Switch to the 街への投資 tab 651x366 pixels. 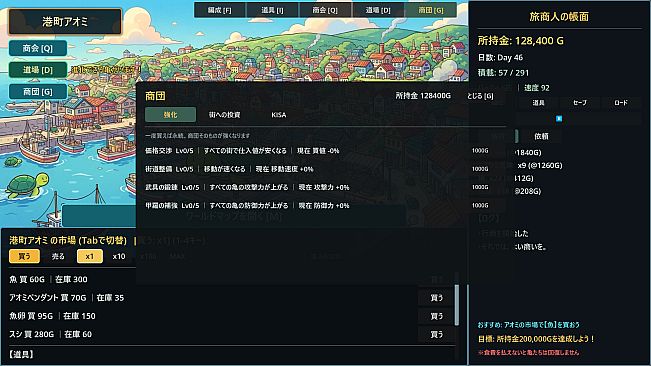pos(224,115)
